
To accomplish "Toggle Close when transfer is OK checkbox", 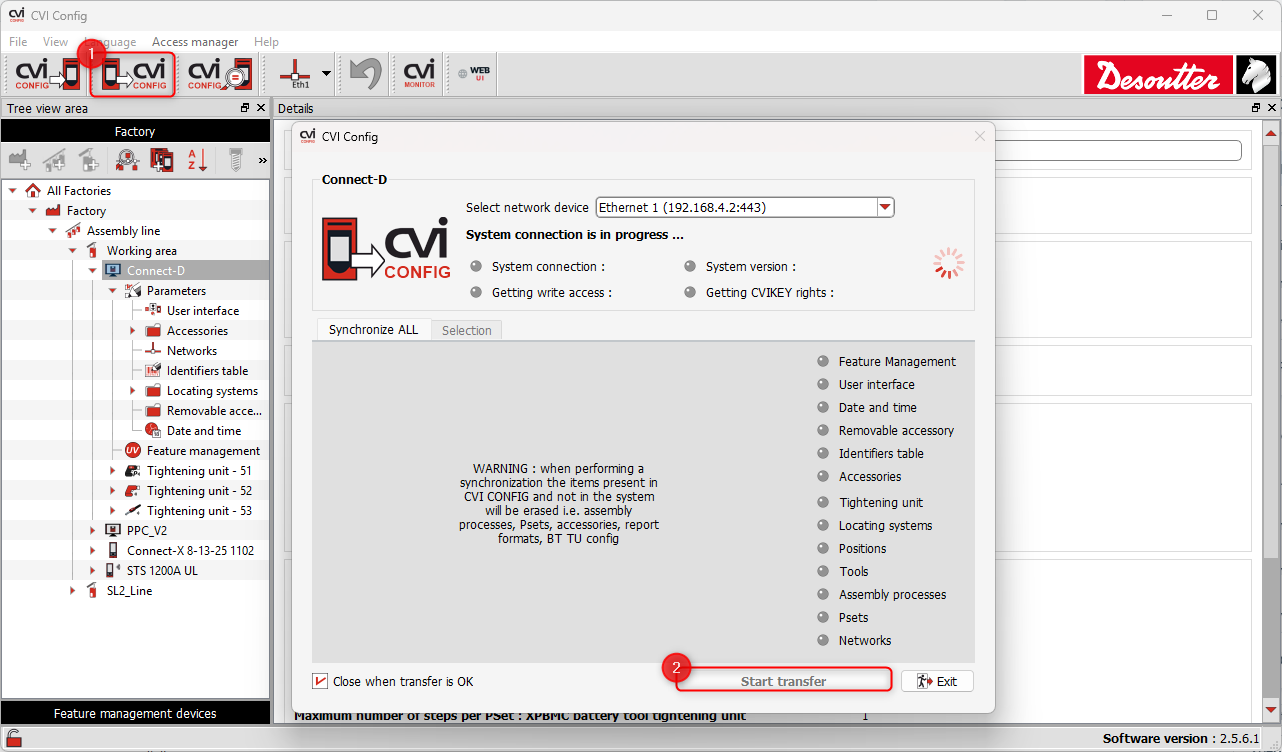I will click(x=320, y=681).
